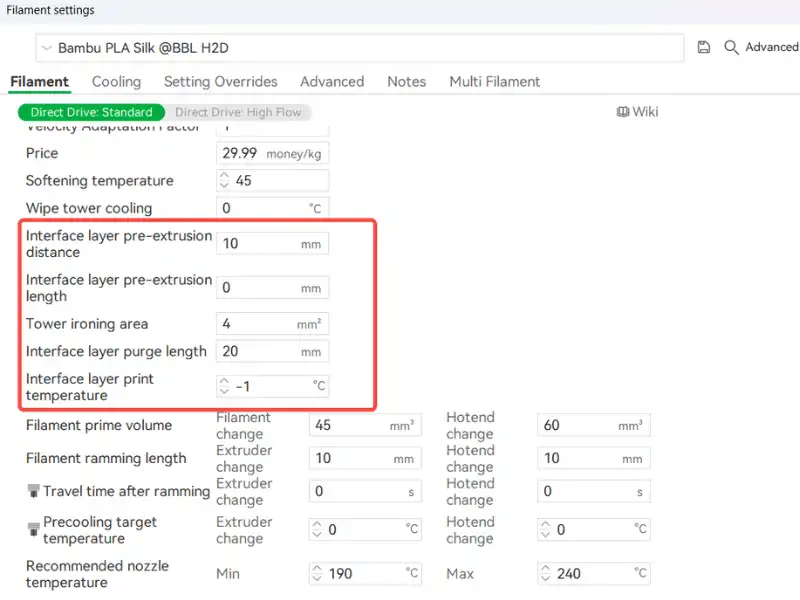Click the stepper on nozzle temperature Min

click(x=318, y=574)
